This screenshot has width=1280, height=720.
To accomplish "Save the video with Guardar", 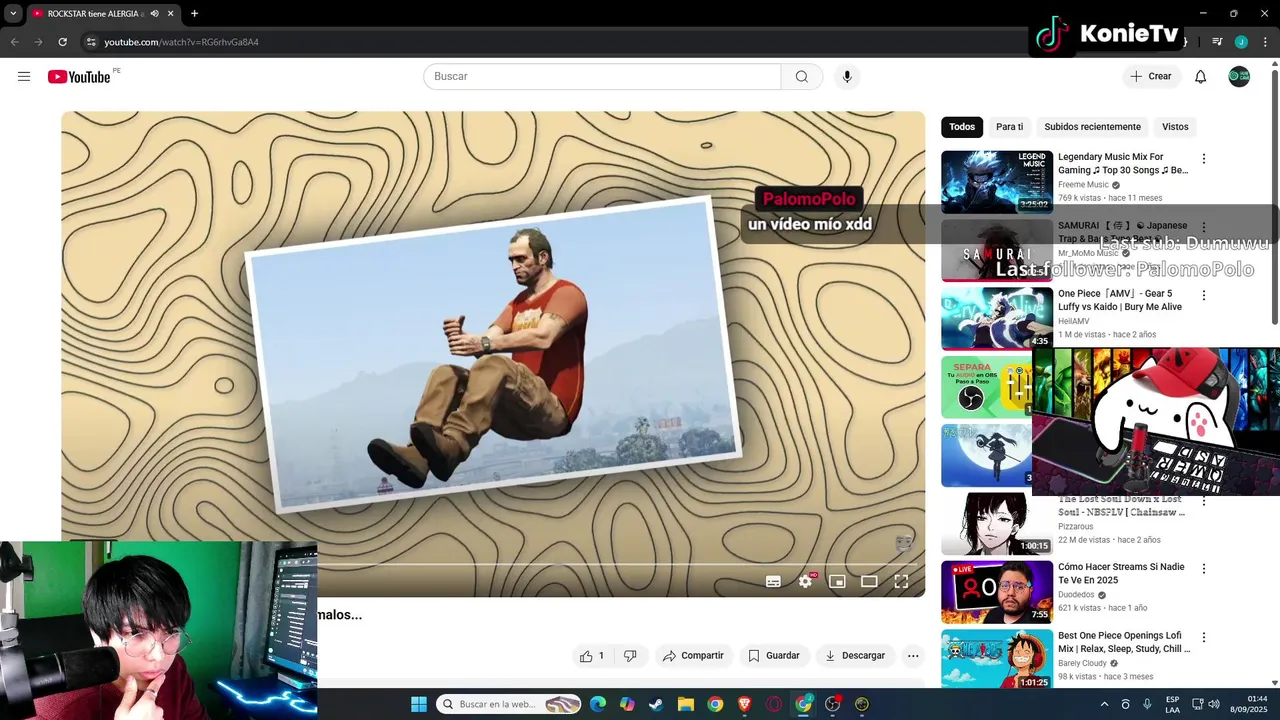I will point(774,656).
